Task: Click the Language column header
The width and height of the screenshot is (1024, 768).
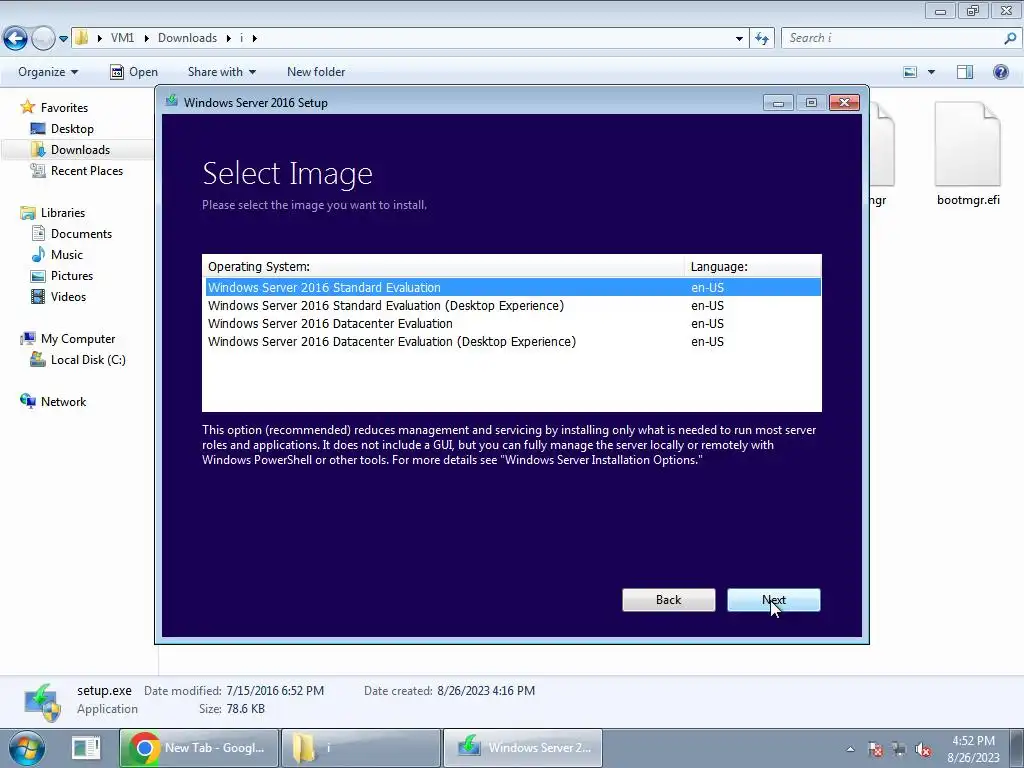Action: pyautogui.click(x=752, y=266)
